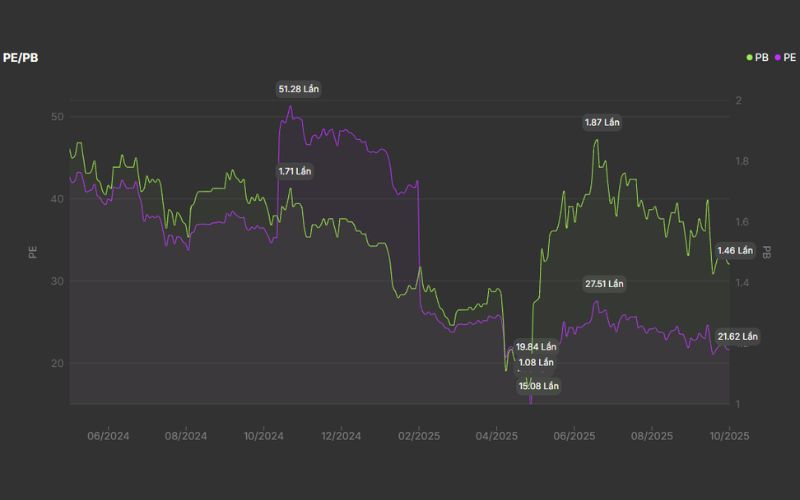Click the 1.08 Lần data label
This screenshot has width=800, height=500.
coord(536,362)
